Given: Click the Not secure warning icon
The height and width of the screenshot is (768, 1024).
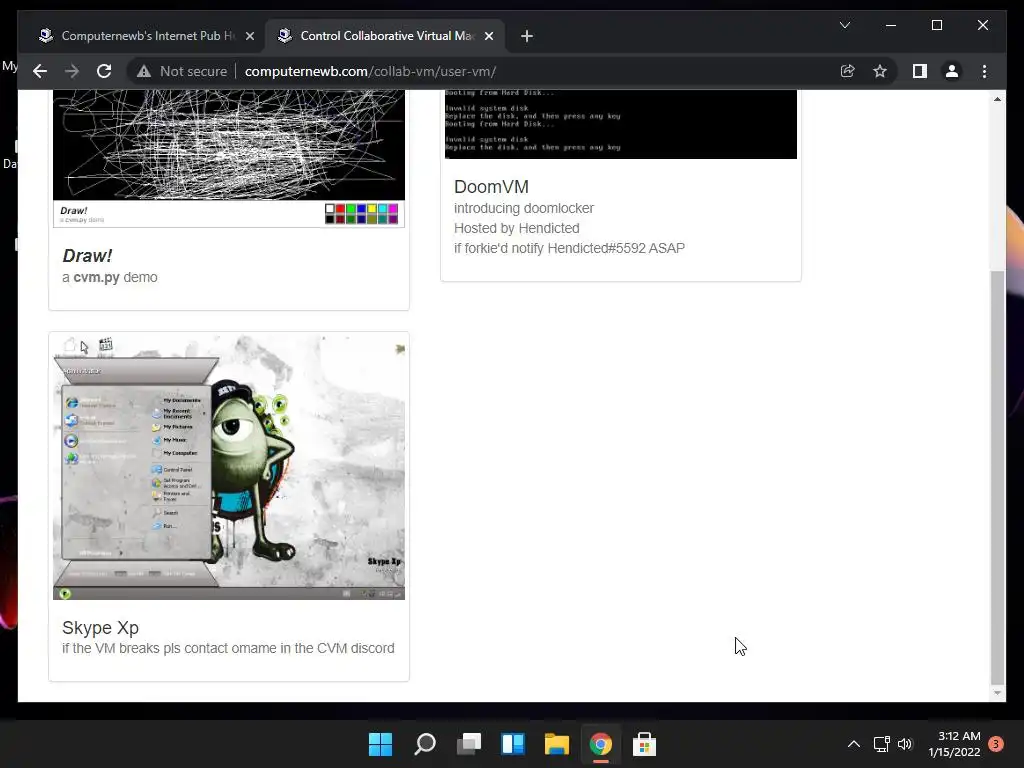Looking at the screenshot, I should click(x=144, y=71).
